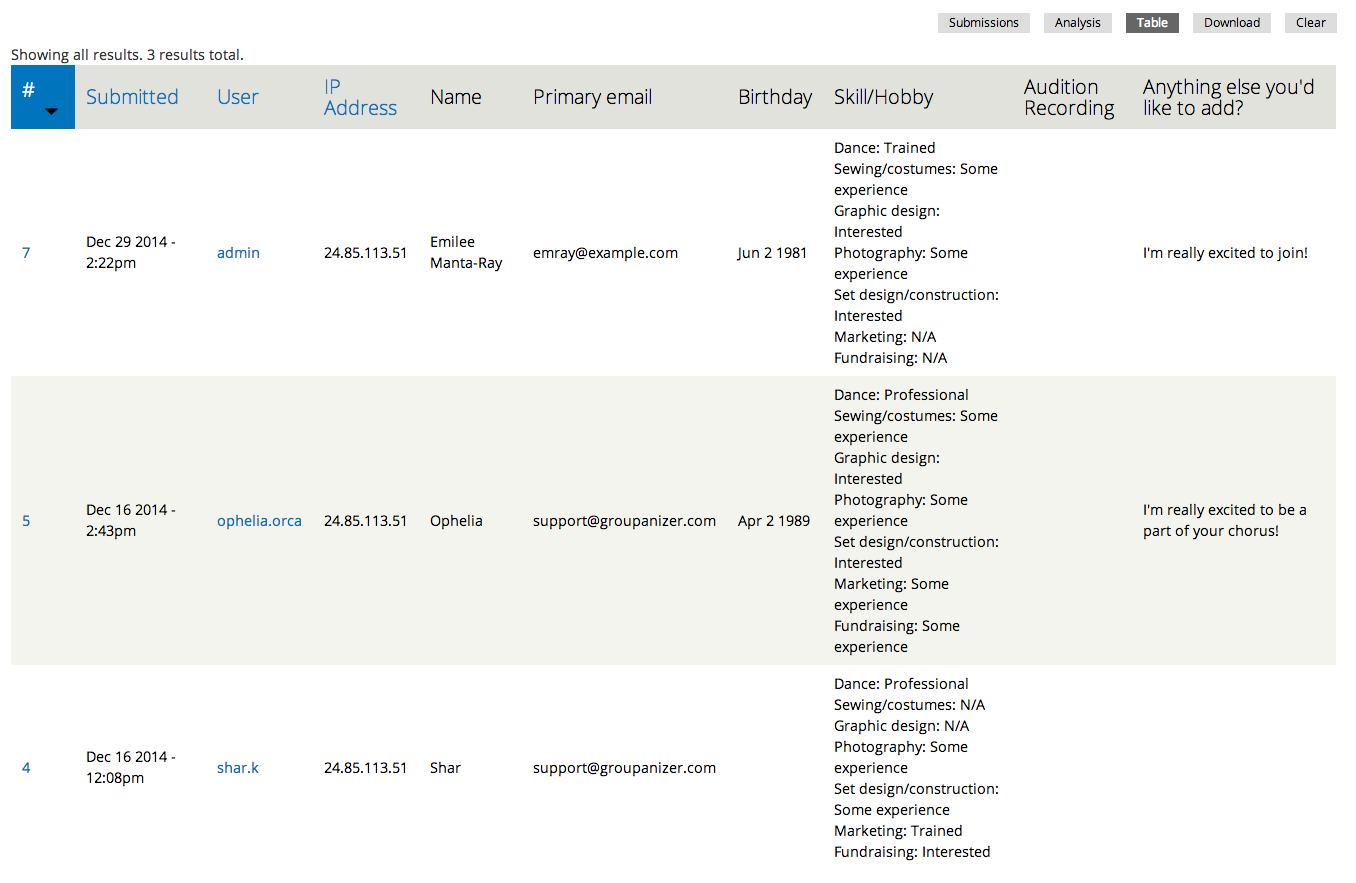Select Ophelia's support@groupanizer.com email

tap(624, 521)
